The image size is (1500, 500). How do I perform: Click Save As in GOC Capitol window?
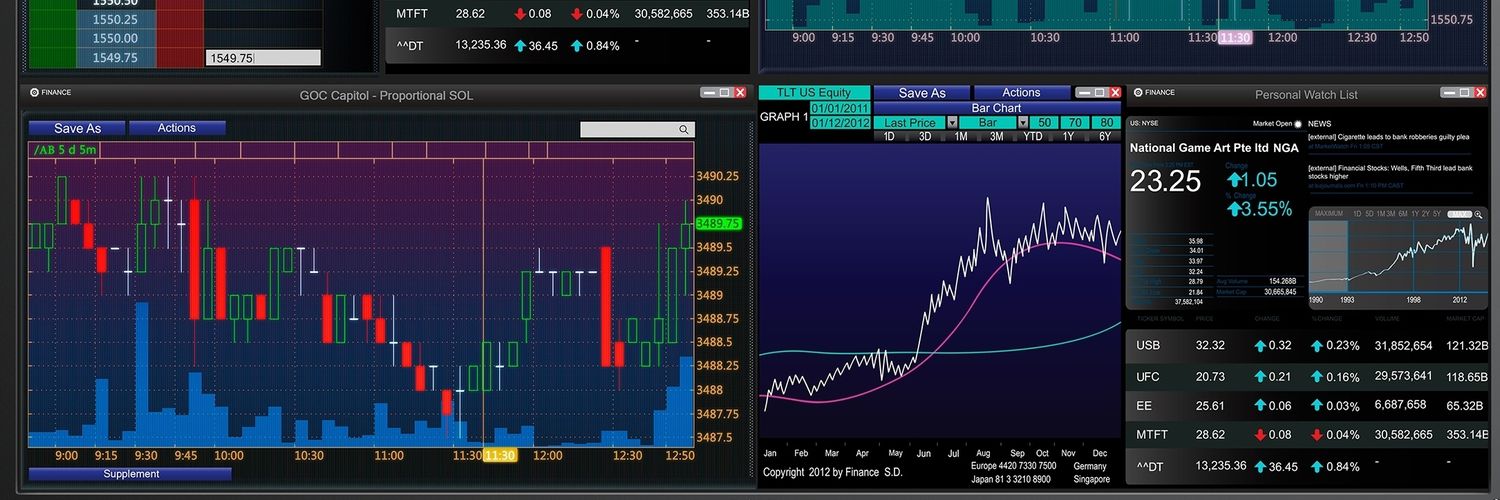78,128
